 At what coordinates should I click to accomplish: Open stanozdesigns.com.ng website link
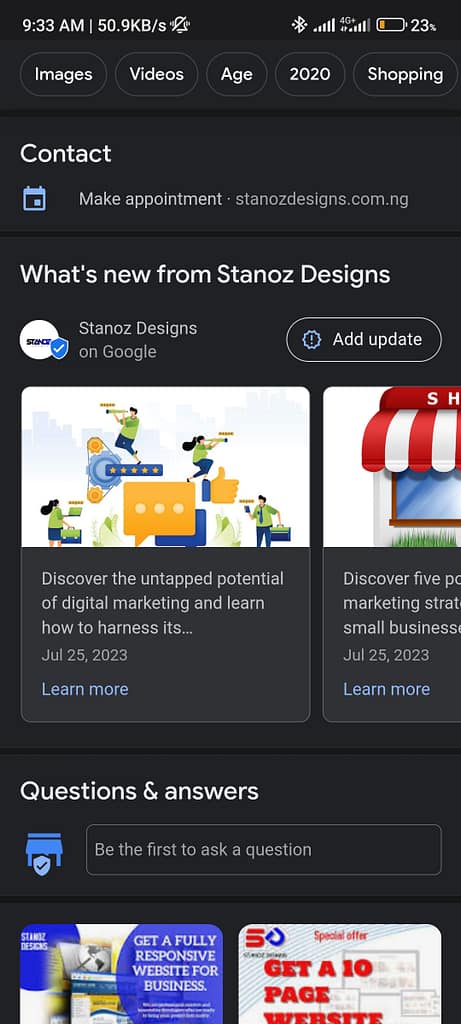pyautogui.click(x=322, y=199)
